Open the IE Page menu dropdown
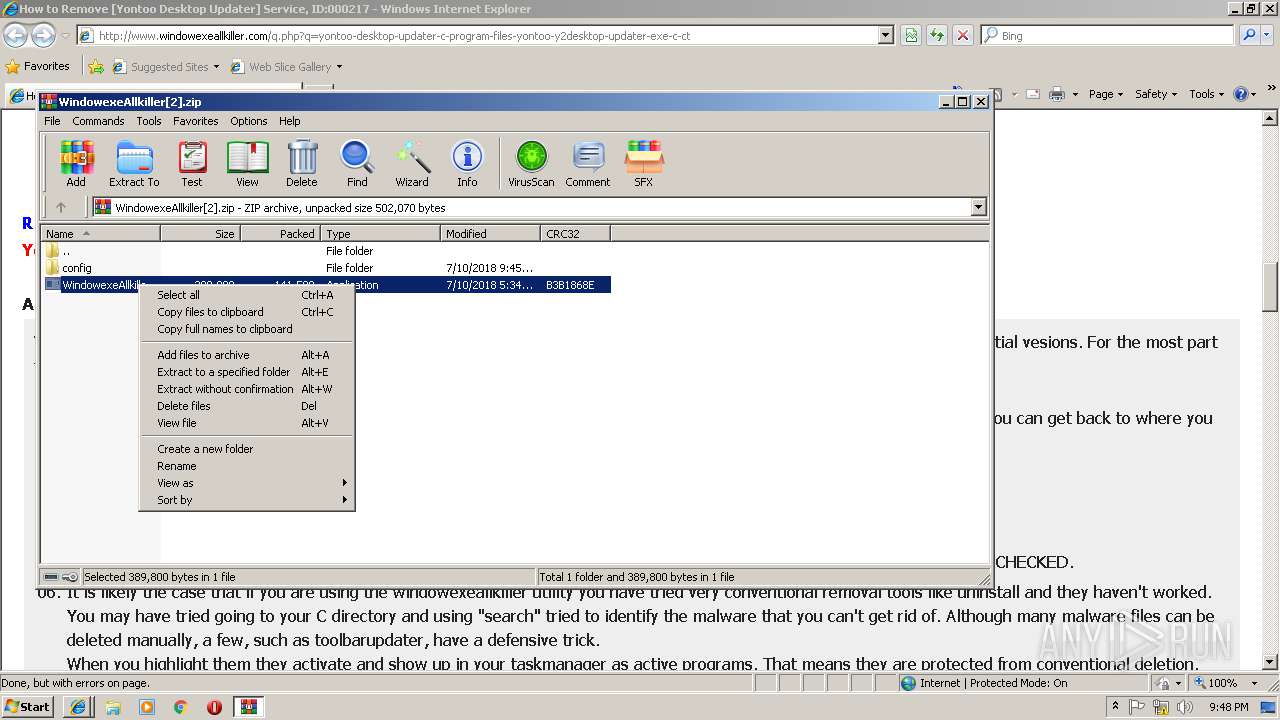This screenshot has width=1280, height=720. [x=1106, y=94]
